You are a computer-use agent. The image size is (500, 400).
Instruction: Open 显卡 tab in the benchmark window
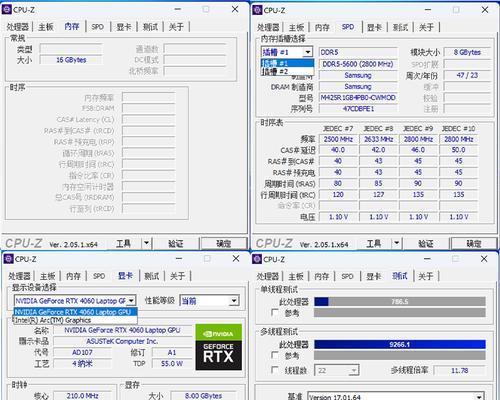374,276
